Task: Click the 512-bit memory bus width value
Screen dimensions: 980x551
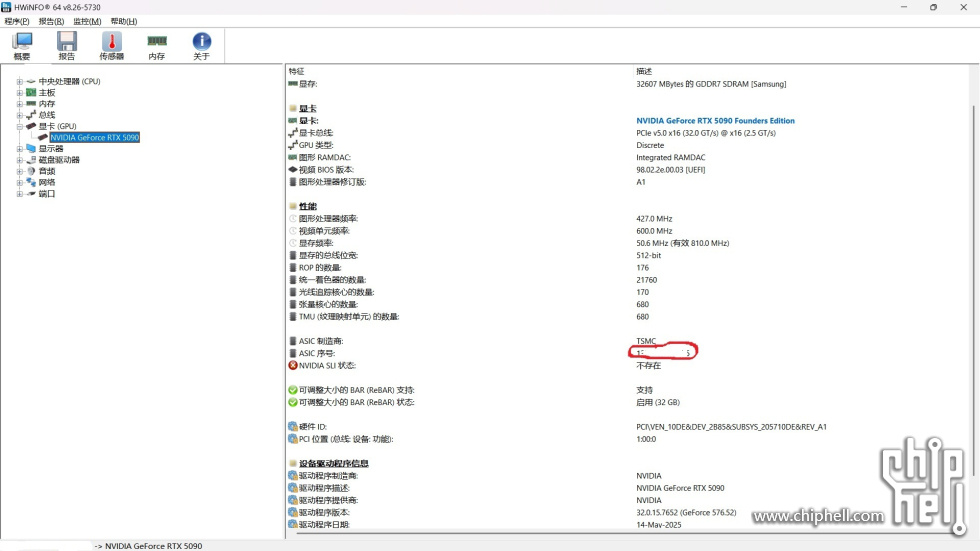Action: point(649,256)
